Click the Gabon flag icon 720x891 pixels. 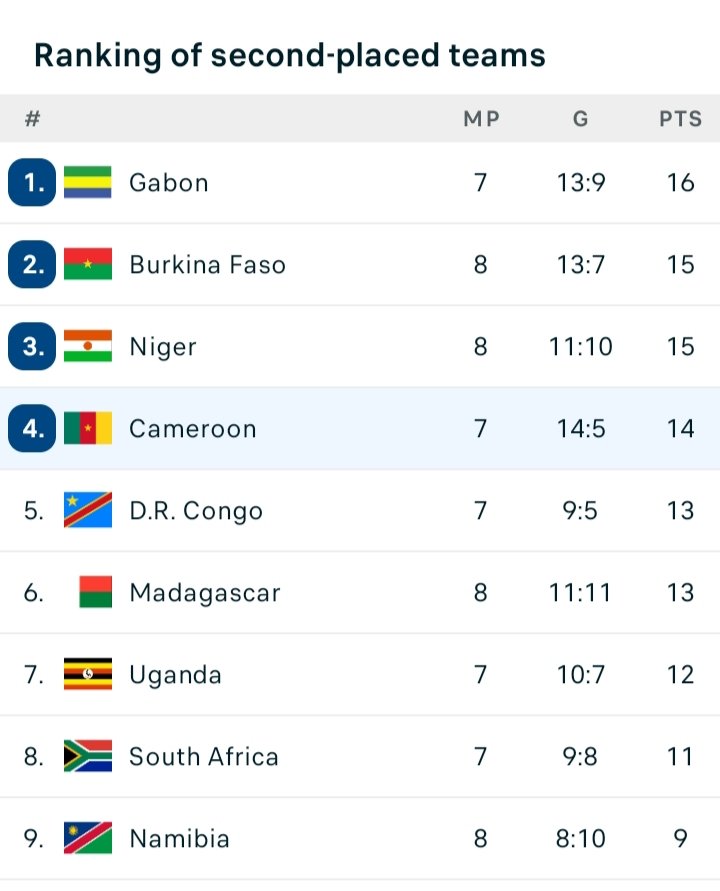tap(88, 183)
